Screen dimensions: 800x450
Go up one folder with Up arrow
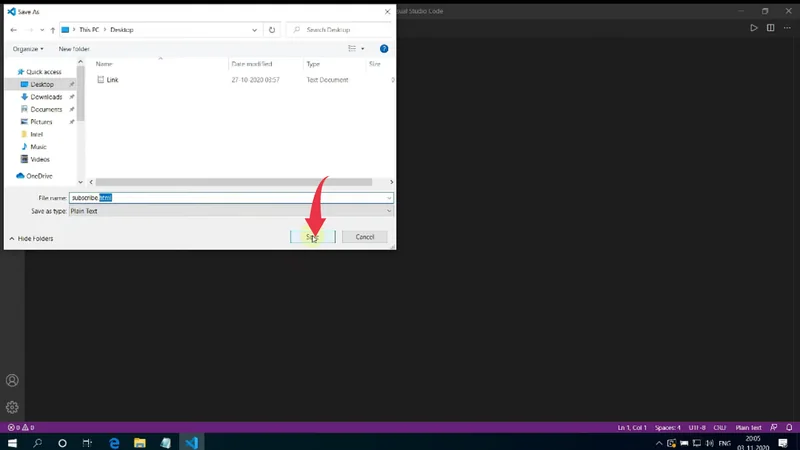coord(52,30)
